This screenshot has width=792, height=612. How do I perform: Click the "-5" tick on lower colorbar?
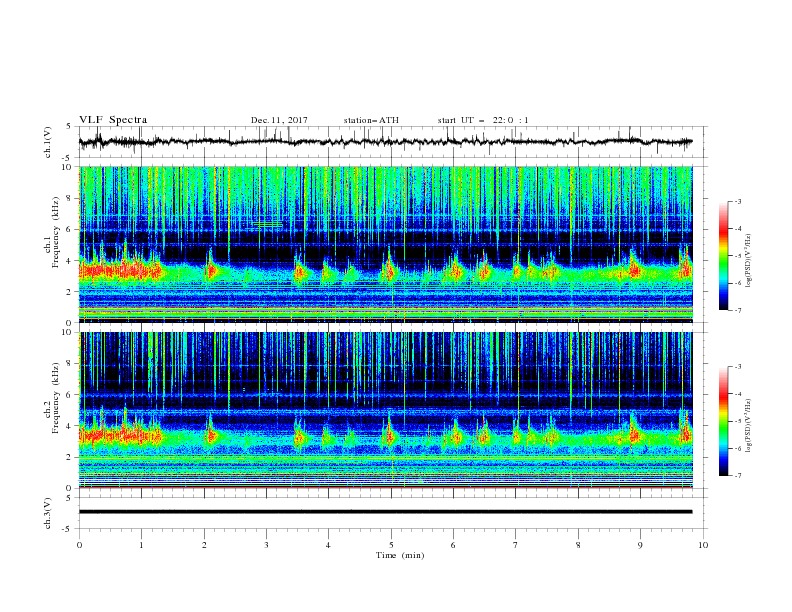coord(737,421)
